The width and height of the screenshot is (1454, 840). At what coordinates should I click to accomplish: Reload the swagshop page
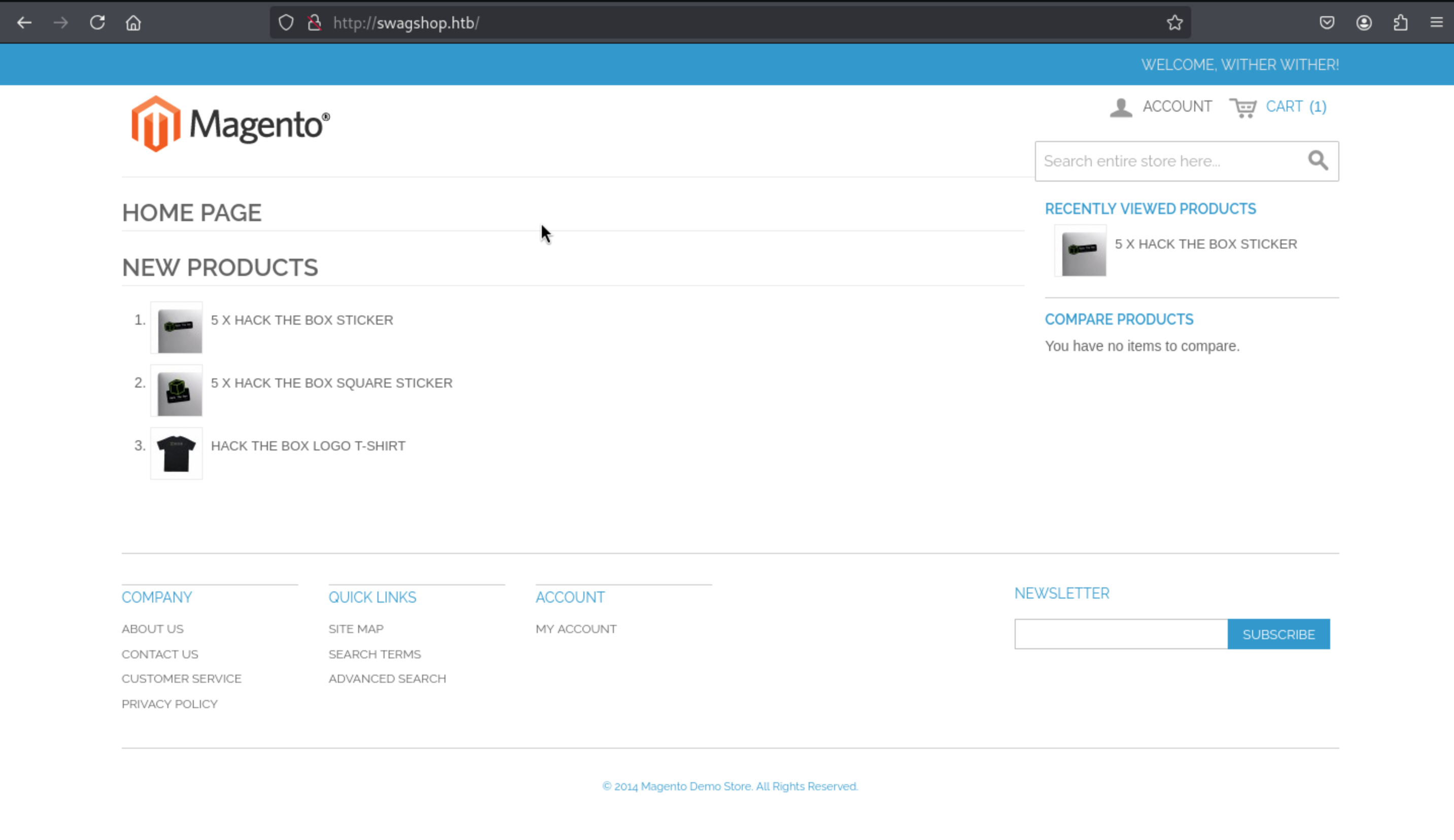[x=97, y=23]
